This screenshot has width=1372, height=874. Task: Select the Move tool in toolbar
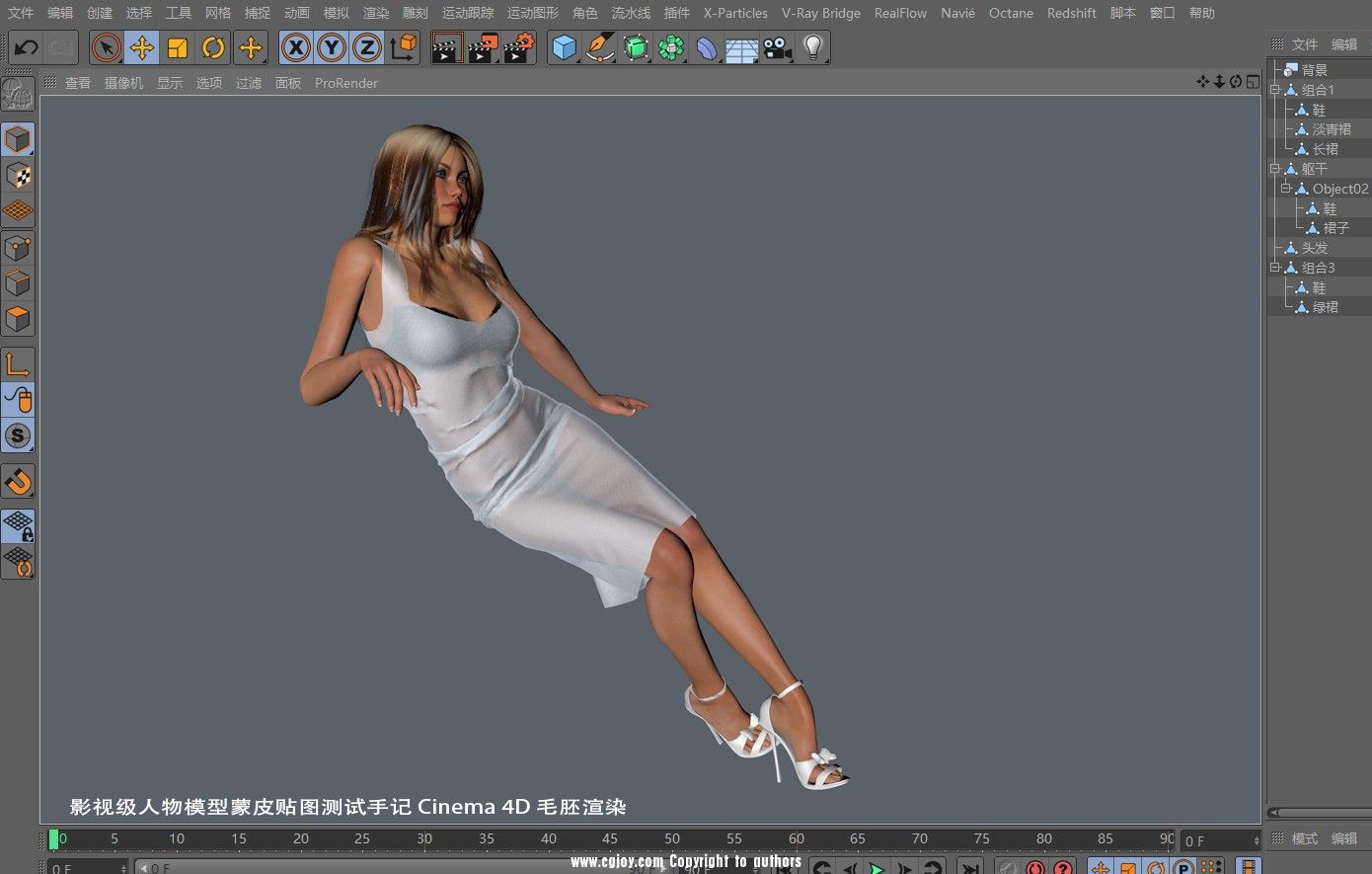[142, 47]
